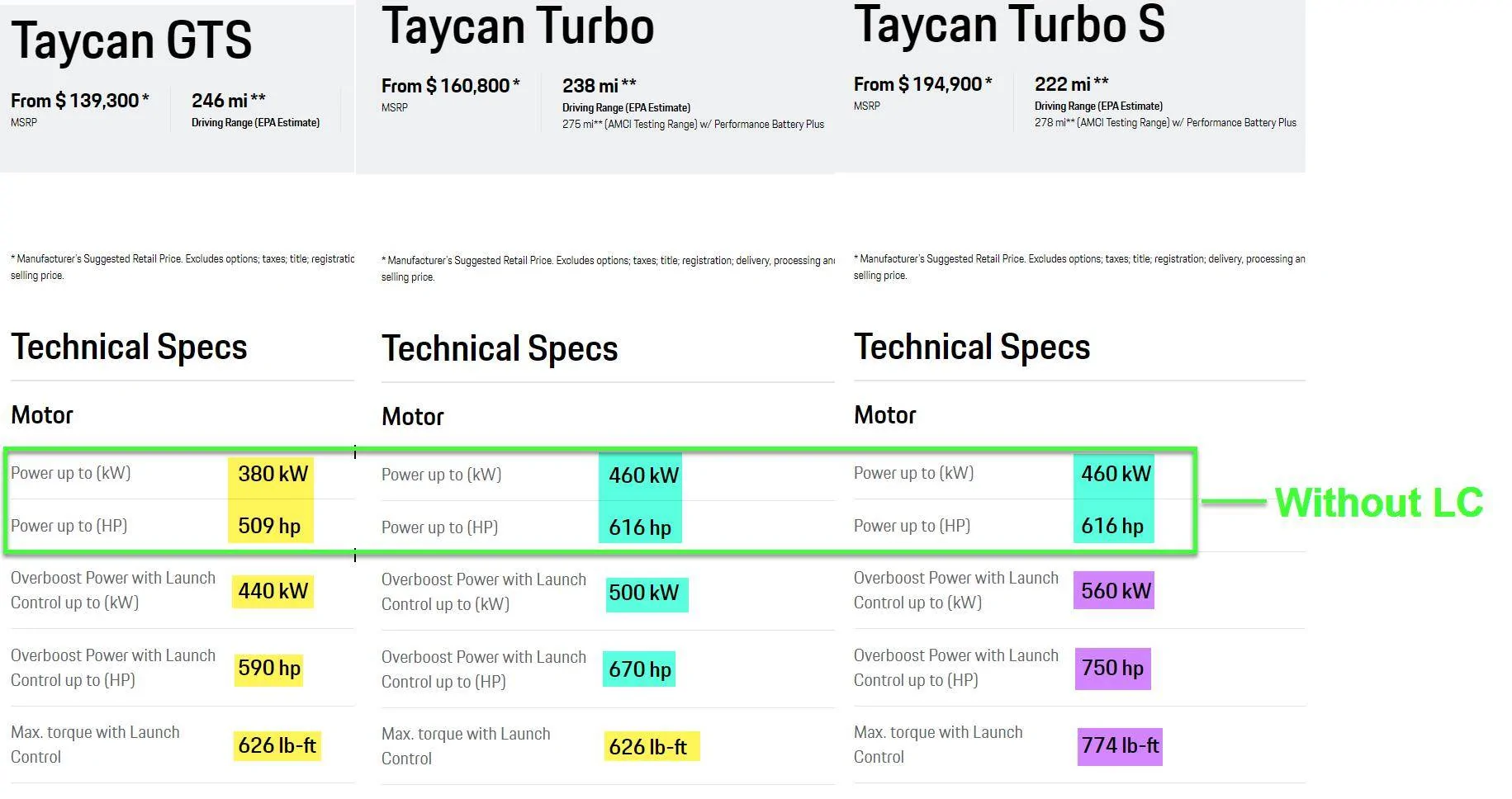1512x799 pixels.
Task: Click the GTS 626 lb-ft torque value
Action: coord(277,745)
